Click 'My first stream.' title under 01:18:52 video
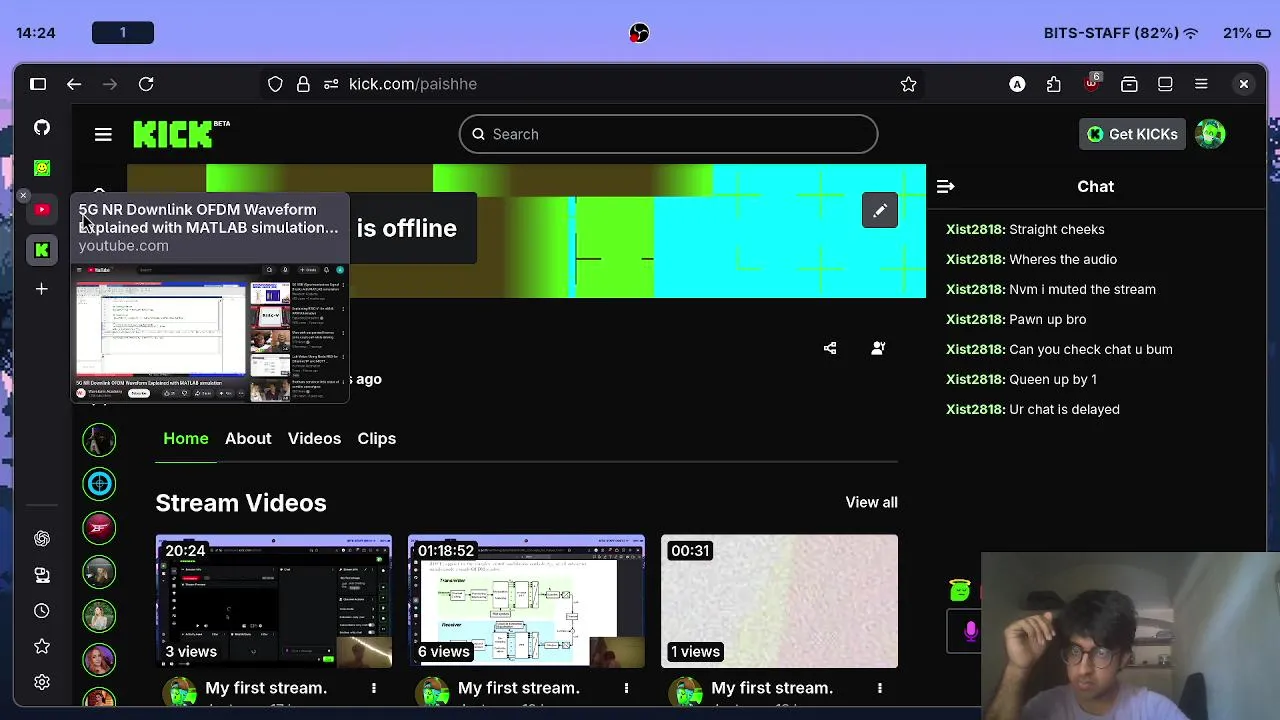This screenshot has width=1280, height=720. [519, 688]
